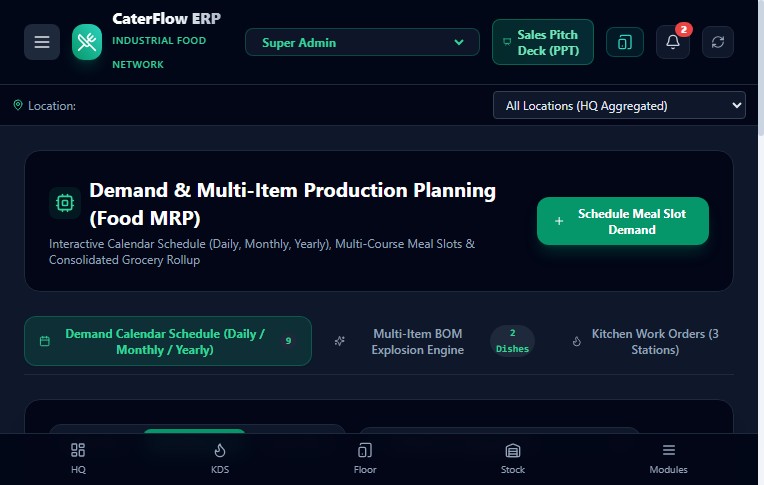The height and width of the screenshot is (485, 764).
Task: Click the Demand & Multi-Item Production Planning heading
Action: (292, 204)
